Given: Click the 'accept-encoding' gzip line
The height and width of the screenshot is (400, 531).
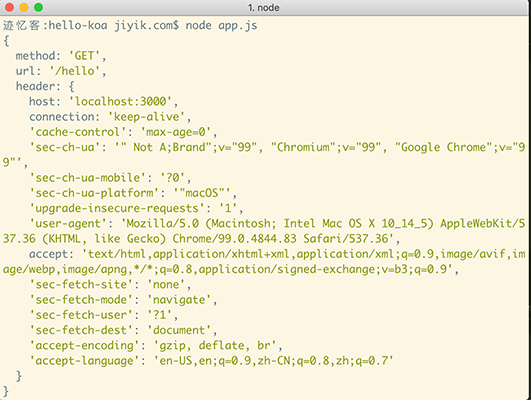Looking at the screenshot, I should click(156, 345).
